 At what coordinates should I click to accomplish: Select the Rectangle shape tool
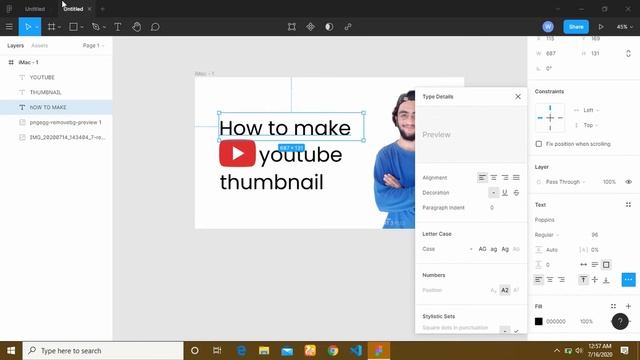[73, 27]
